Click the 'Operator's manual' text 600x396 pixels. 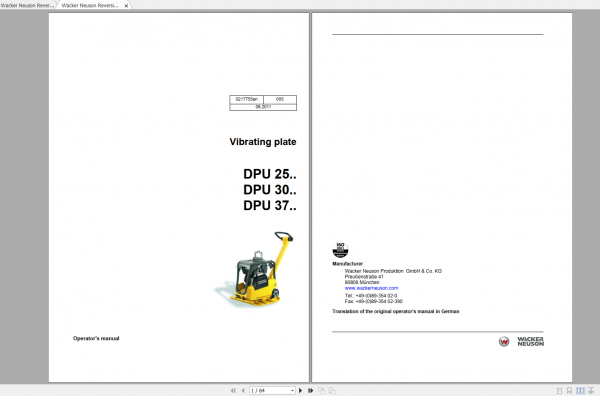(x=96, y=338)
